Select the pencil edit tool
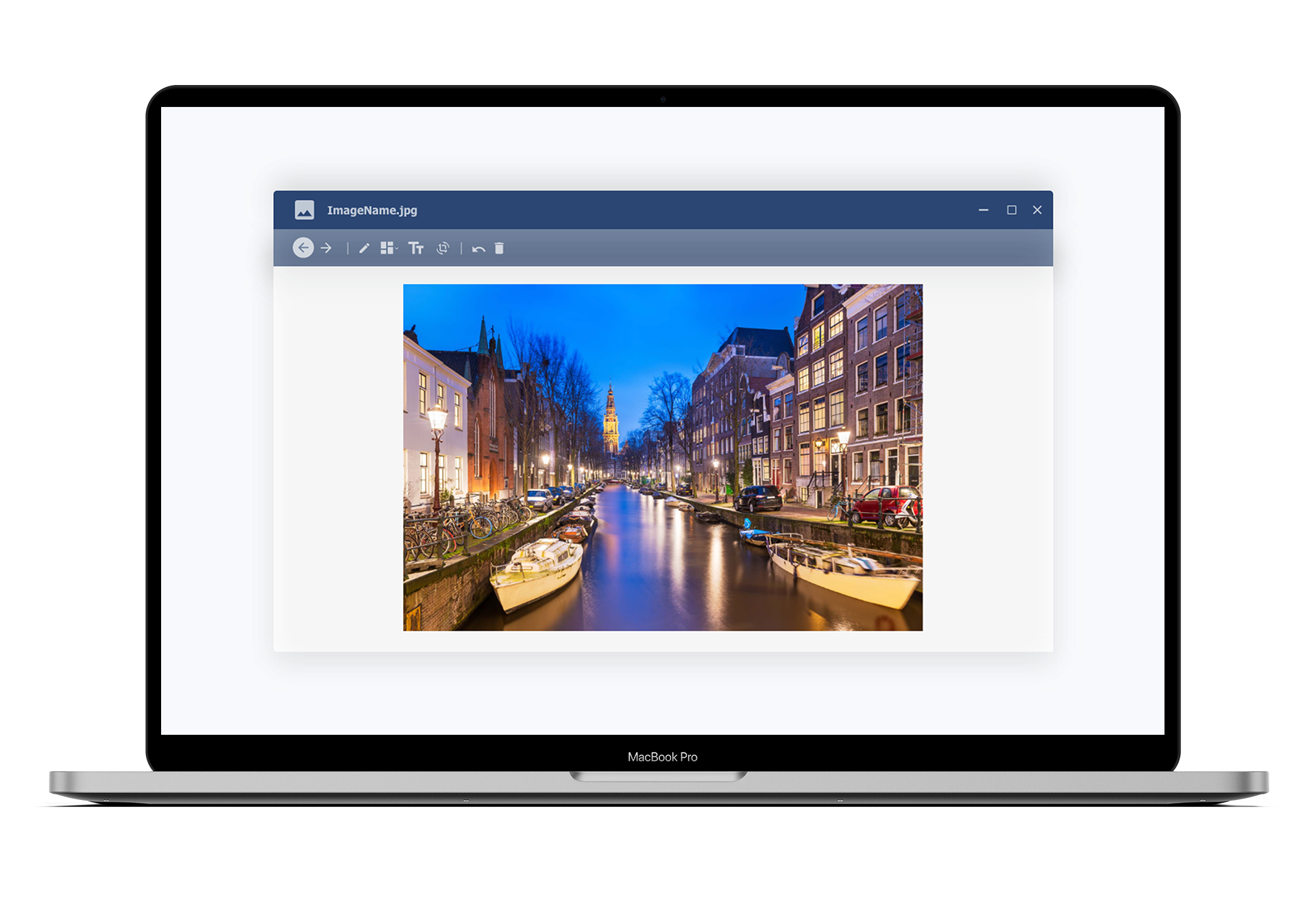The image size is (1316, 911). click(364, 248)
